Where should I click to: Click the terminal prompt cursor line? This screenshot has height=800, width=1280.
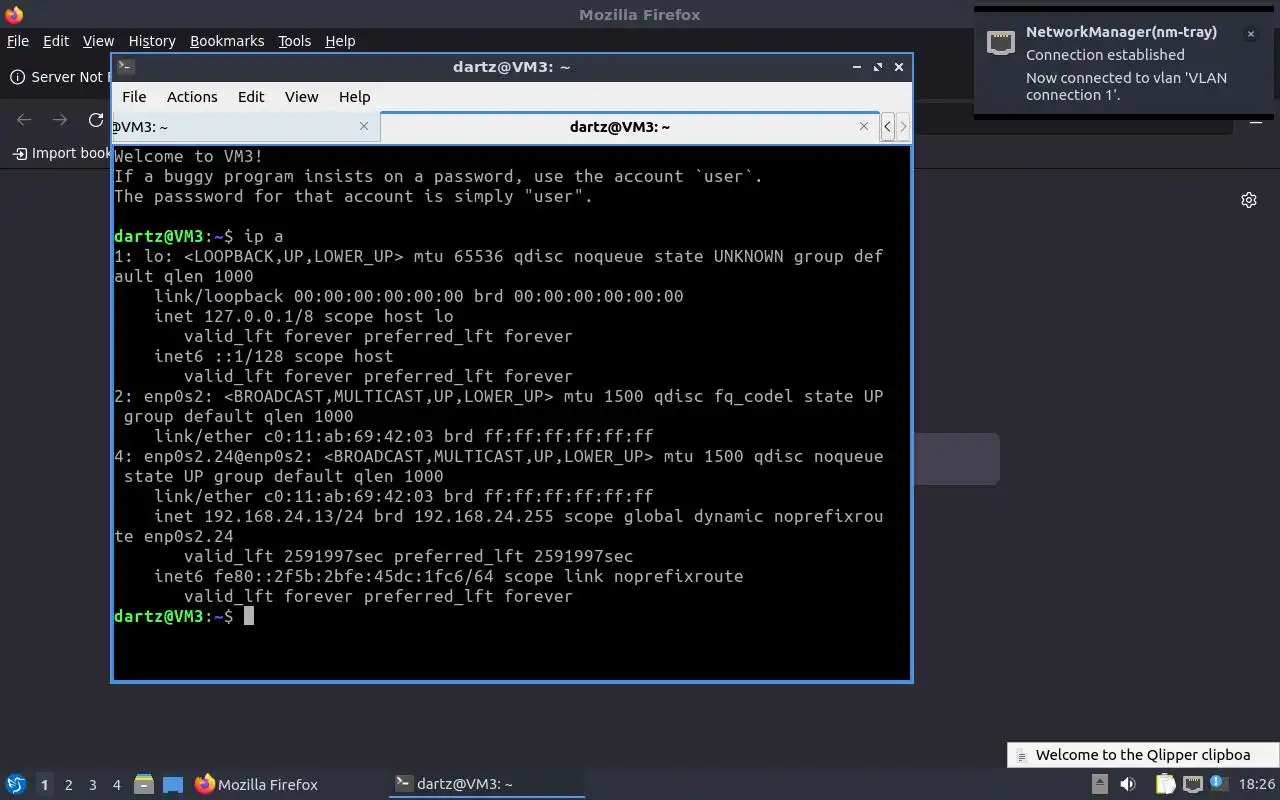(184, 616)
